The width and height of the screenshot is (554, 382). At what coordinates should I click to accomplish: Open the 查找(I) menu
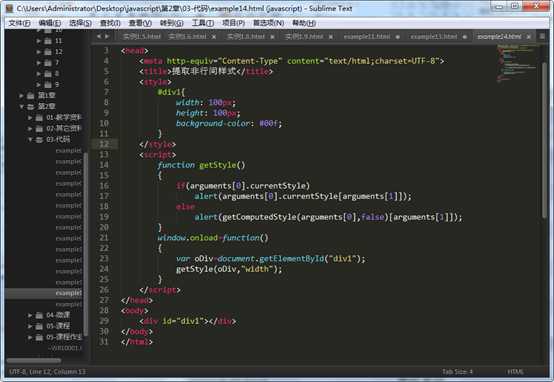pyautogui.click(x=110, y=23)
